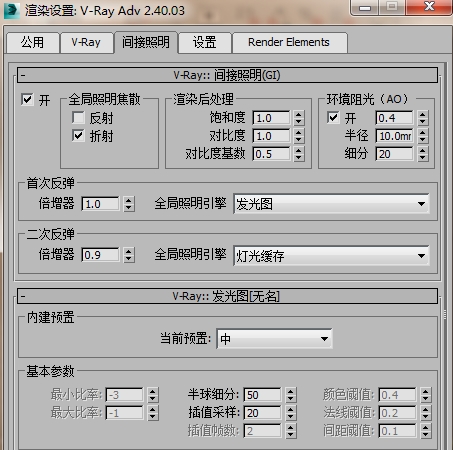Click the AO 细分 field showing 20
This screenshot has height=450, width=453.
click(395, 154)
